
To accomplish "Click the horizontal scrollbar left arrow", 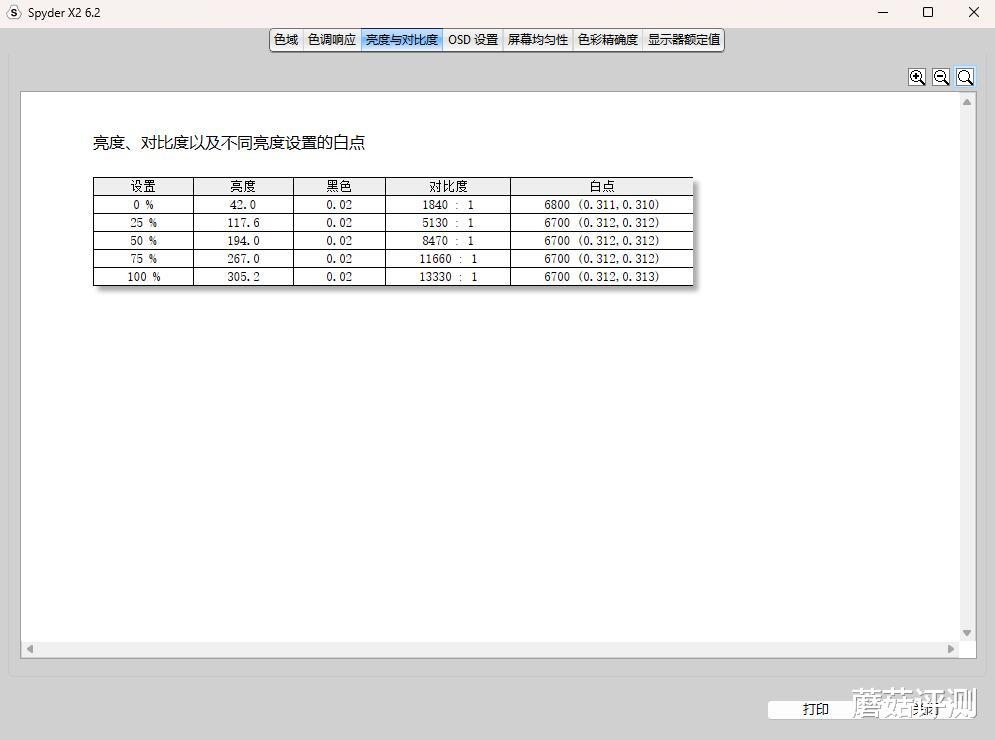I will (x=30, y=649).
